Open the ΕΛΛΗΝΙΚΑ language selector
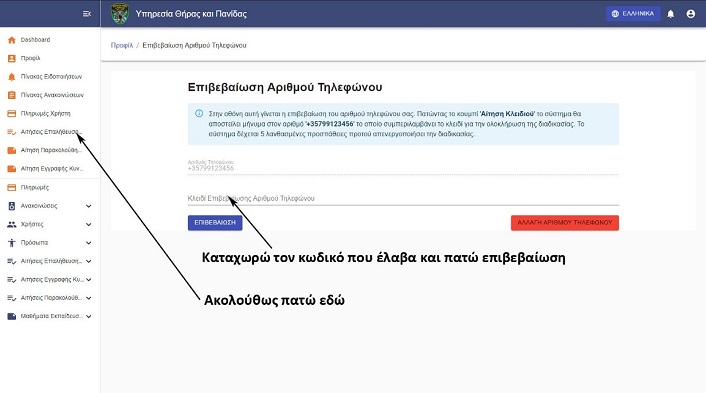The width and height of the screenshot is (706, 393). point(633,14)
